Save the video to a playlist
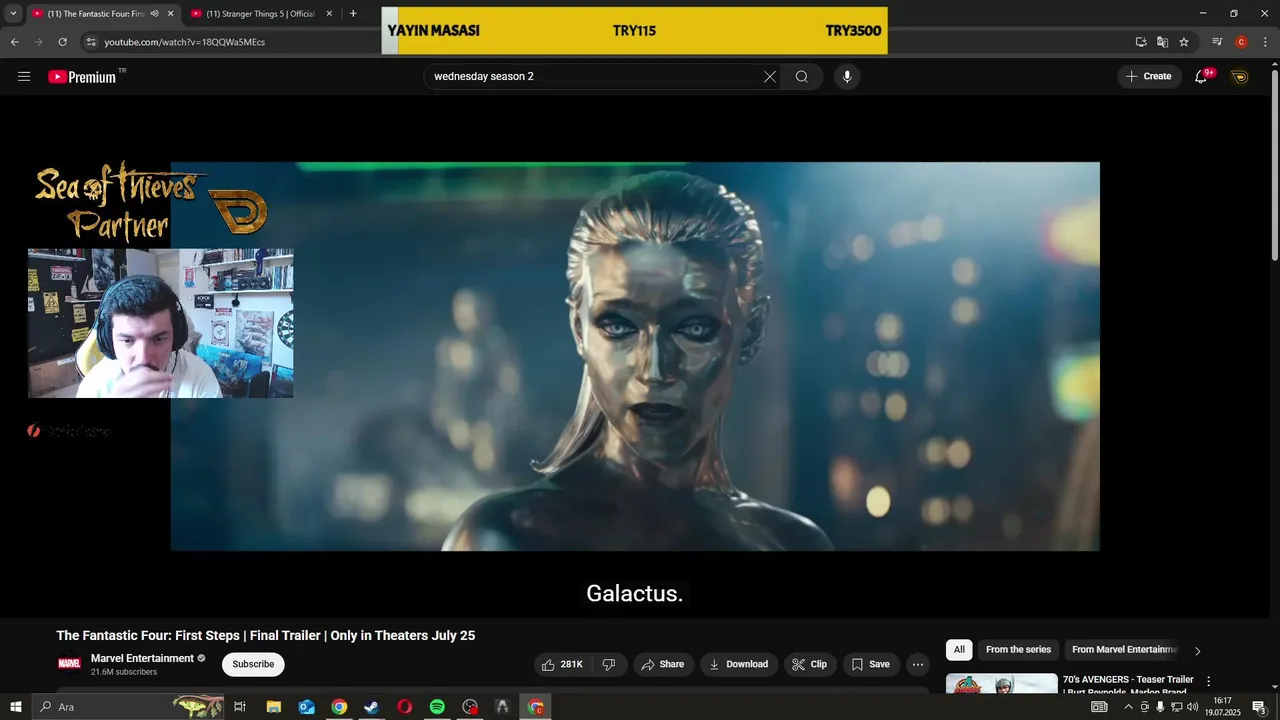Viewport: 1280px width, 720px height. [x=870, y=664]
